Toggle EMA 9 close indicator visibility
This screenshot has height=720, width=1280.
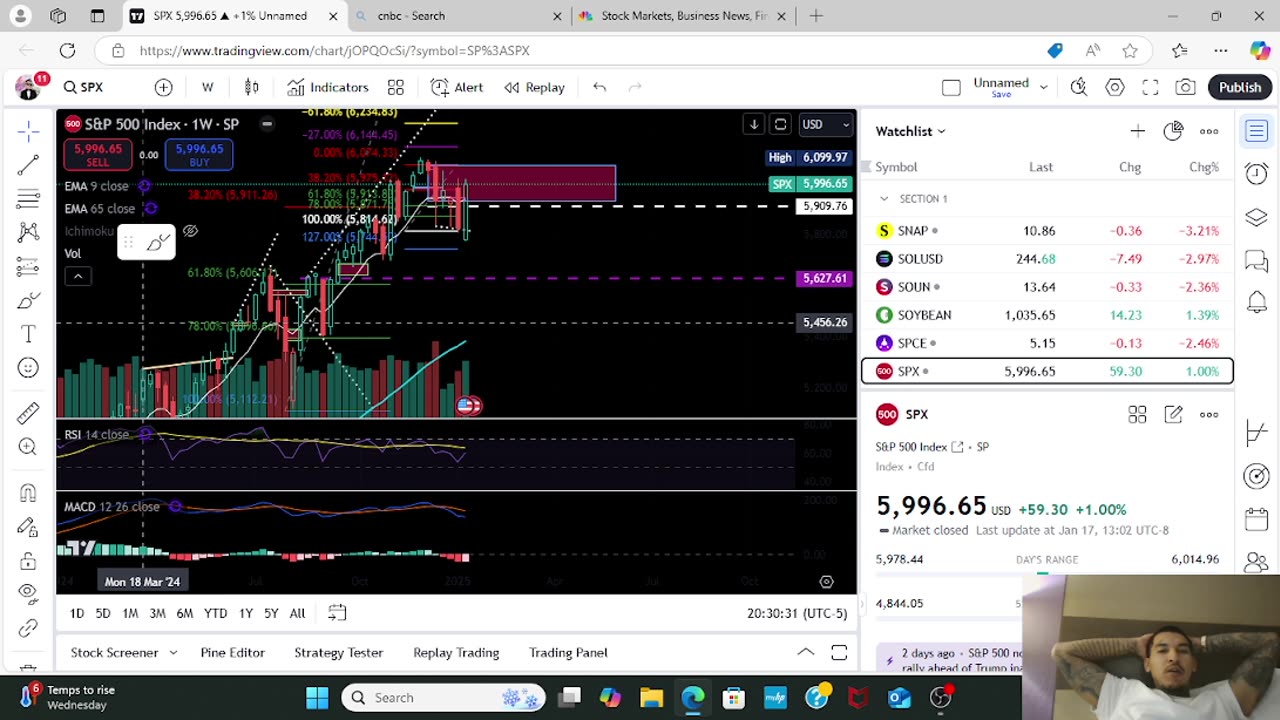[145, 186]
